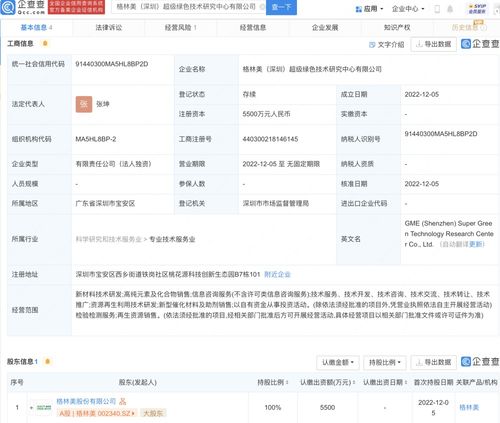Click the 大股东 tag
Screen dimensions: 500x423
click(153, 413)
